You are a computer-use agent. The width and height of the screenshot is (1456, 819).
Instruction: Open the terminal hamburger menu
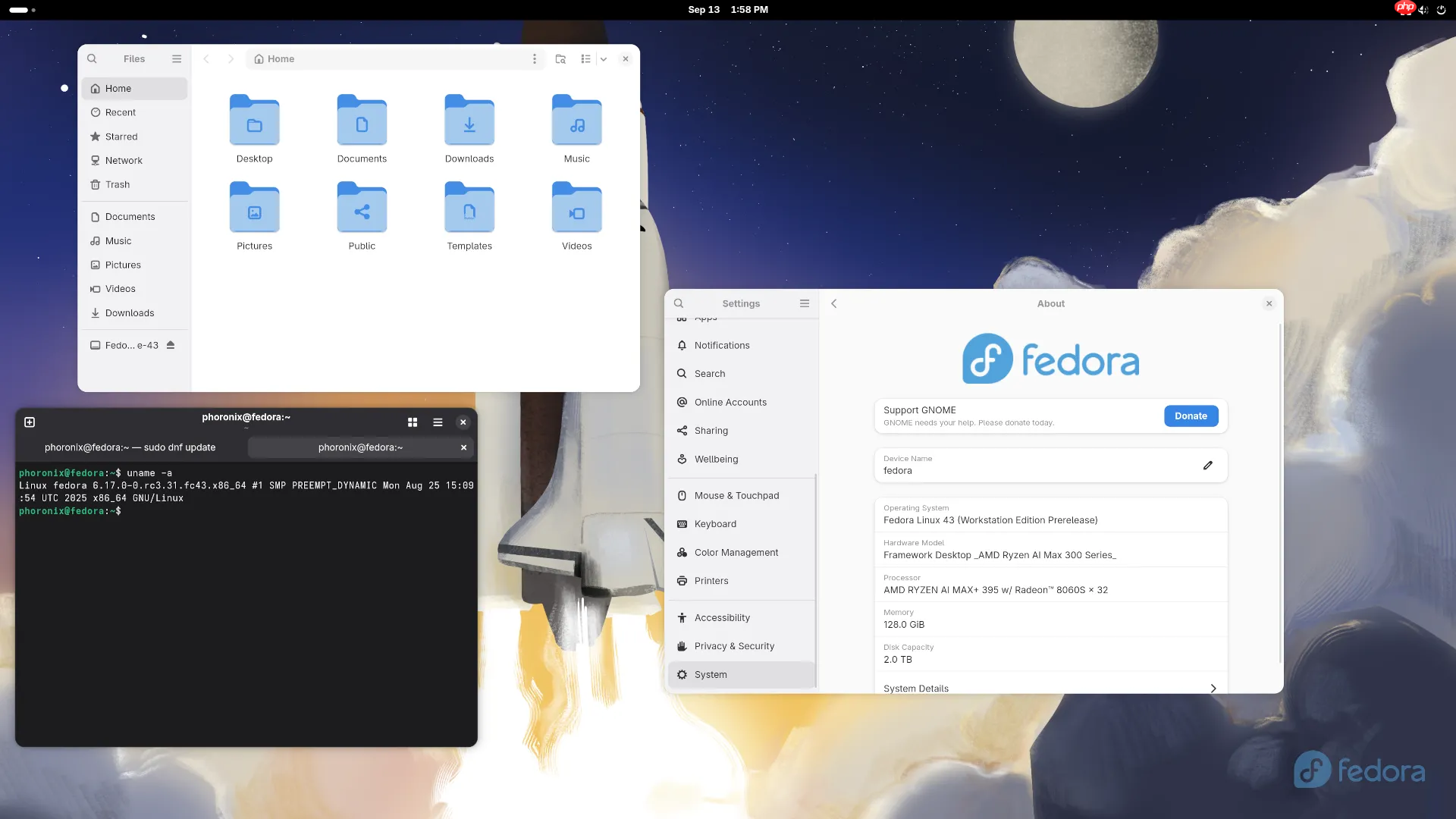[x=438, y=422]
